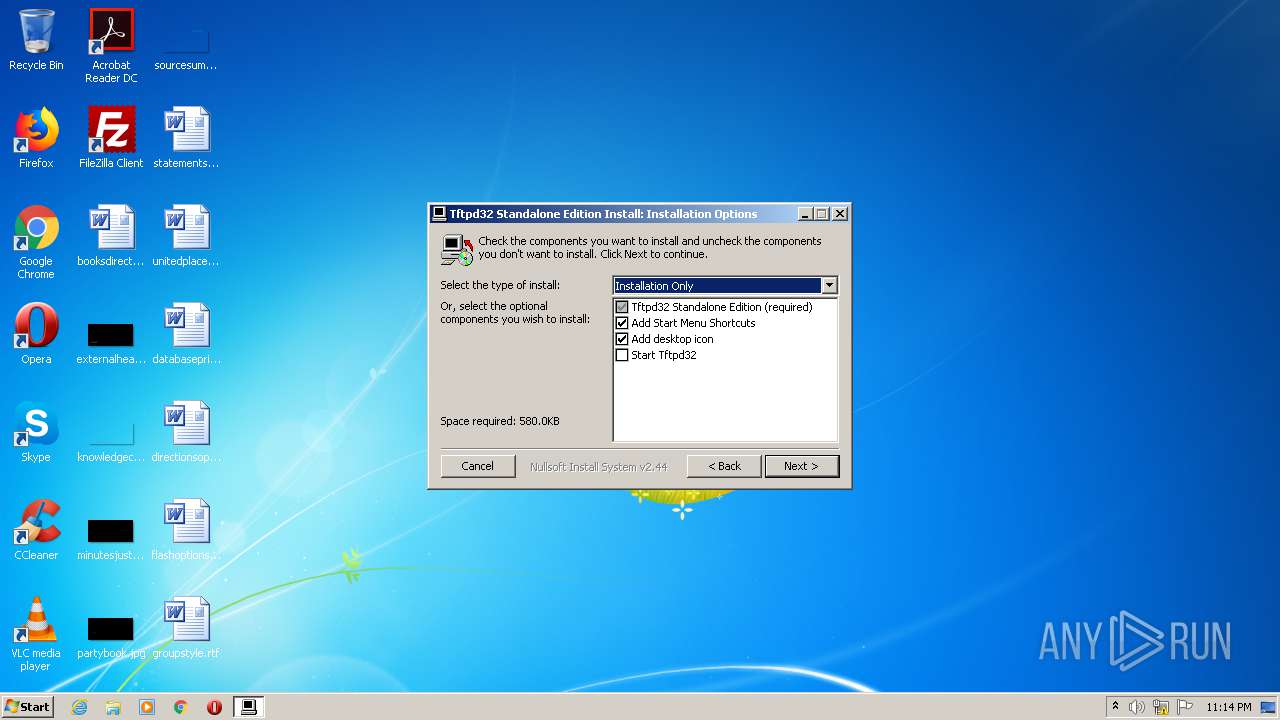The width and height of the screenshot is (1280, 720).
Task: Select the flashoptions Word document
Action: coord(186,530)
